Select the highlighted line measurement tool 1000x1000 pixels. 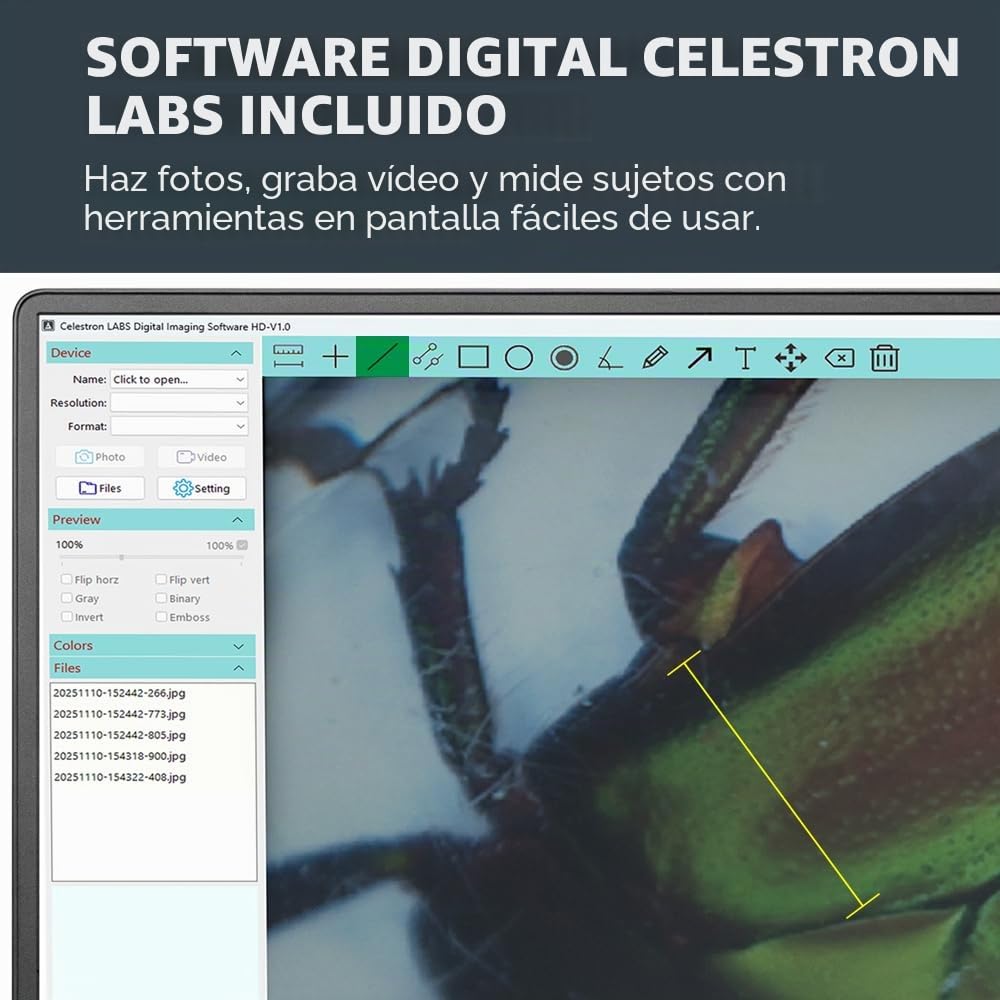pyautogui.click(x=382, y=357)
